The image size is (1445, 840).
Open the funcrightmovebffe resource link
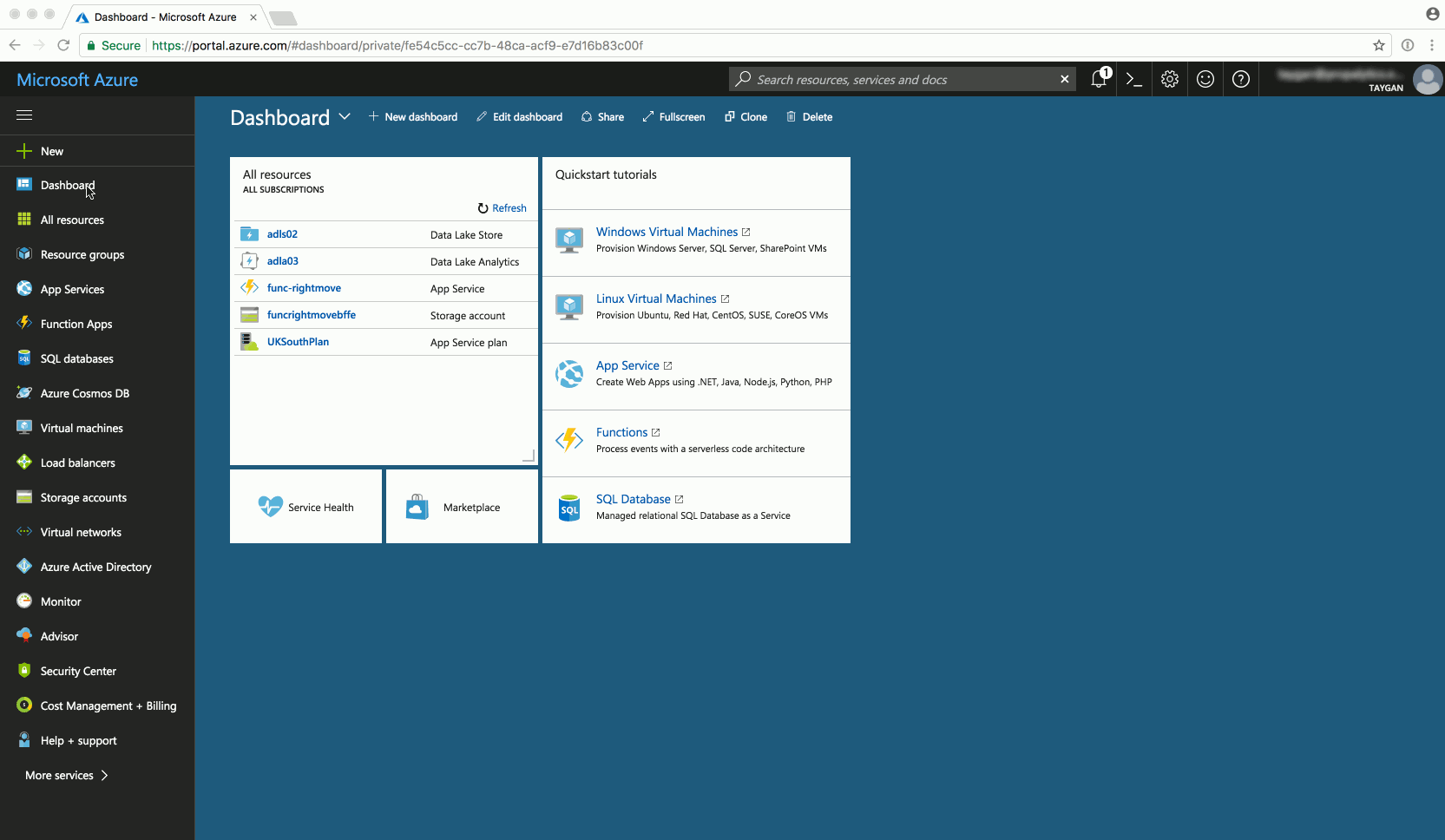point(312,315)
